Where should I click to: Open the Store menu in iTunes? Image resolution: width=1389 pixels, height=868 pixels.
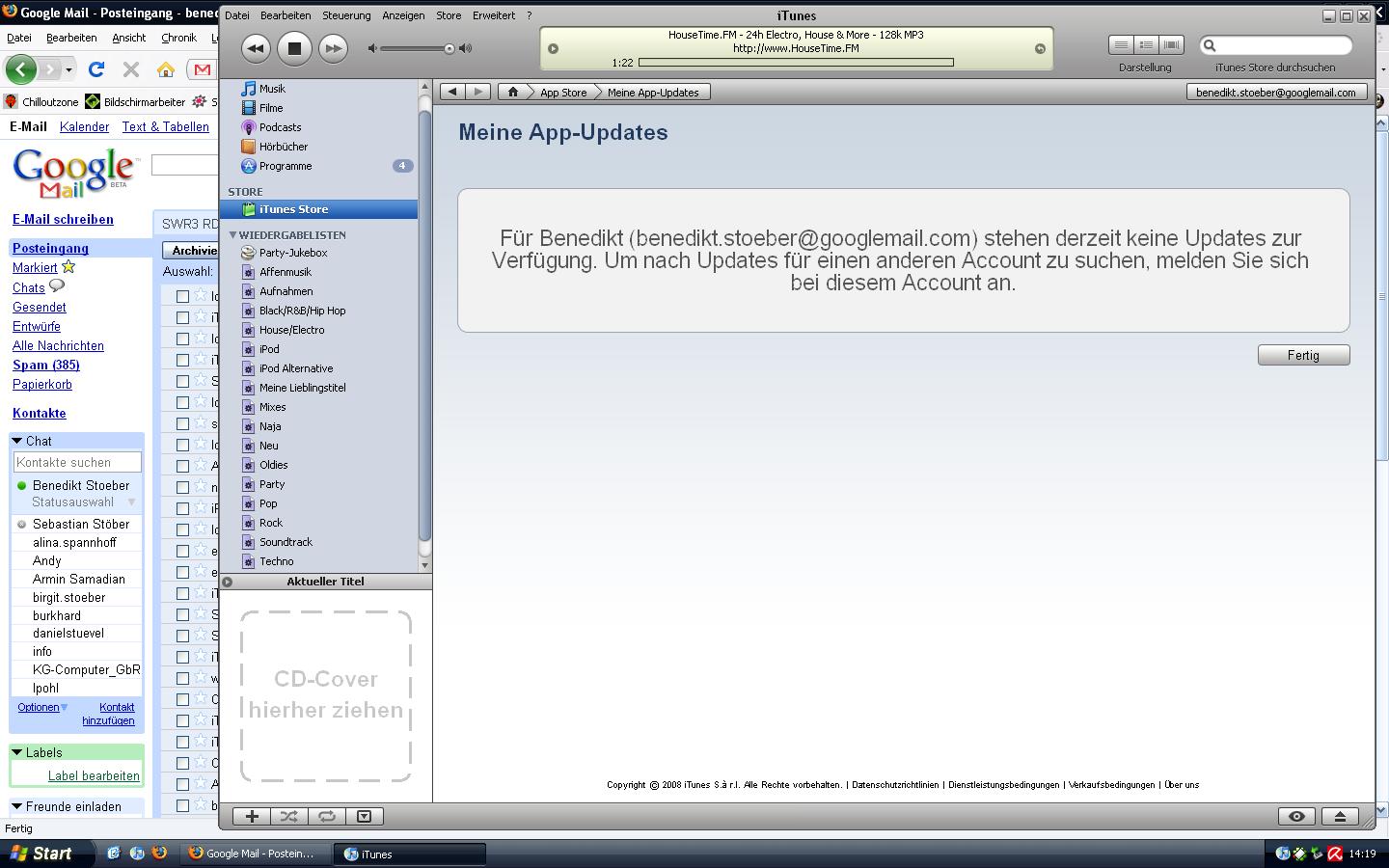tap(449, 15)
